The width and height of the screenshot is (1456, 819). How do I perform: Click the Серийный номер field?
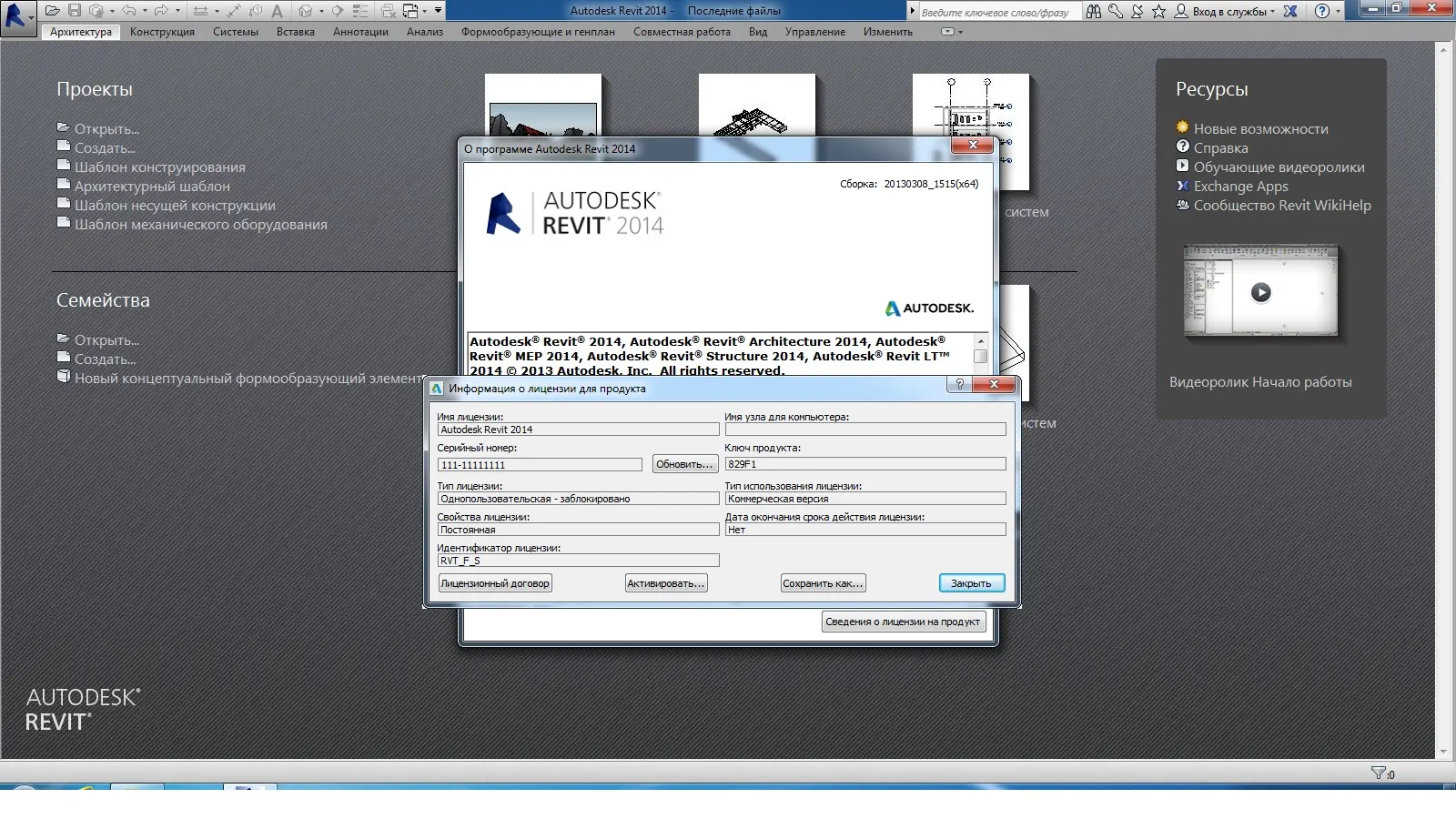point(540,464)
